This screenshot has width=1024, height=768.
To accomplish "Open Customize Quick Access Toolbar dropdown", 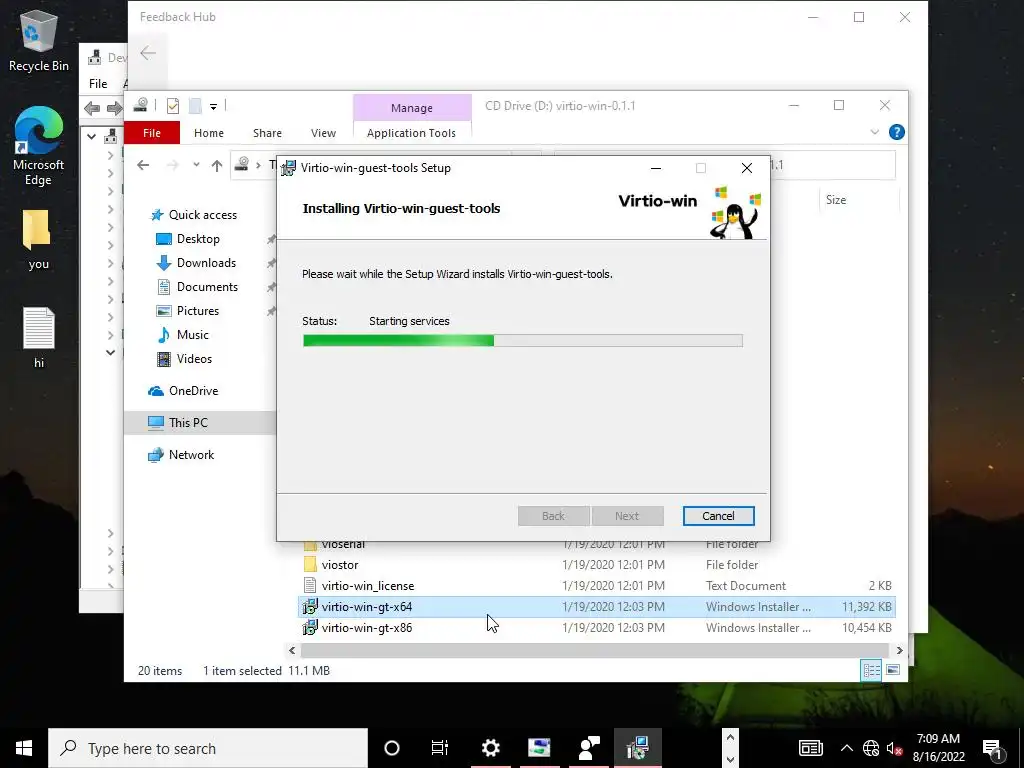I will (x=213, y=106).
